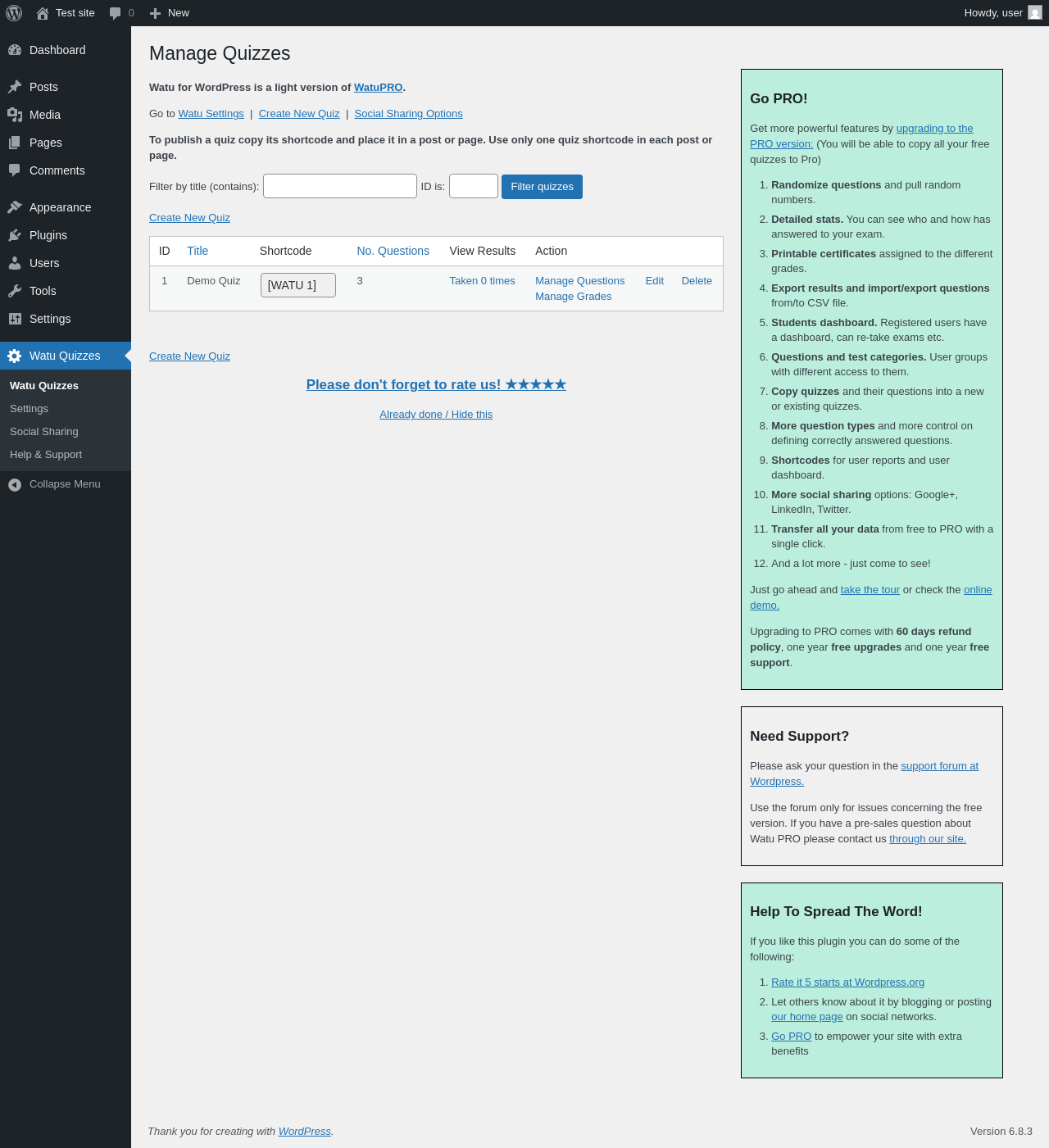Image resolution: width=1049 pixels, height=1148 pixels.
Task: Click the Watu Quizzes gear icon
Action: [x=15, y=356]
